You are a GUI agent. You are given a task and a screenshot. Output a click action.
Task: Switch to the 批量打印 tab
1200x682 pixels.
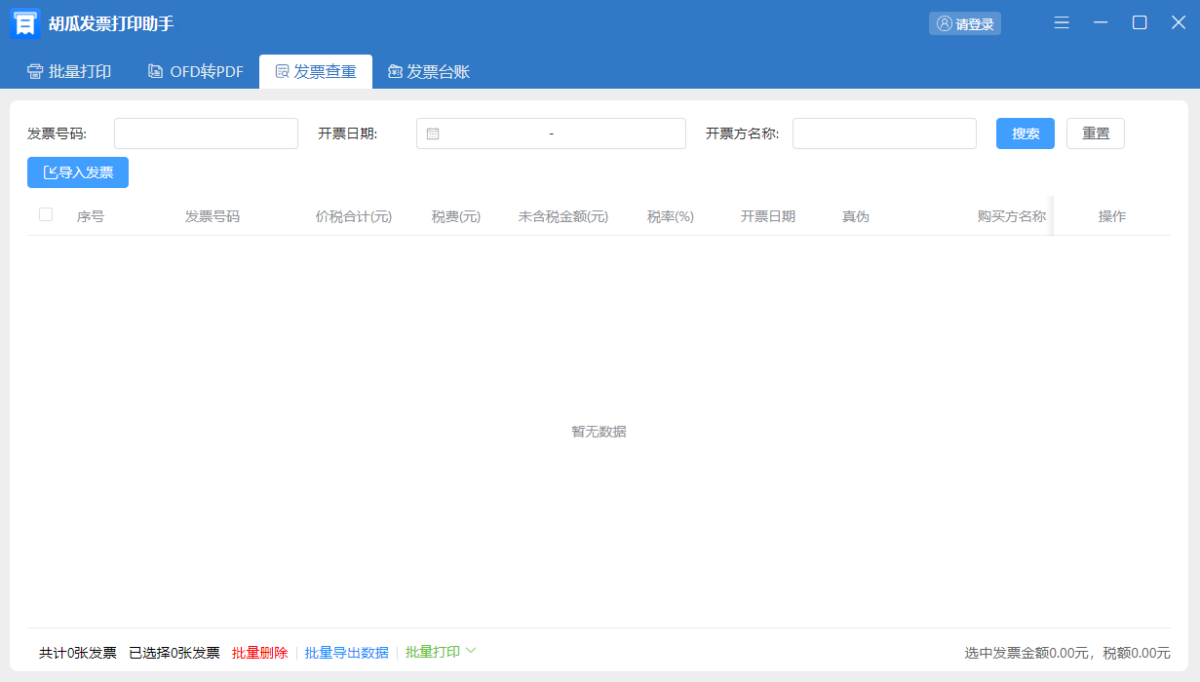pyautogui.click(x=69, y=71)
